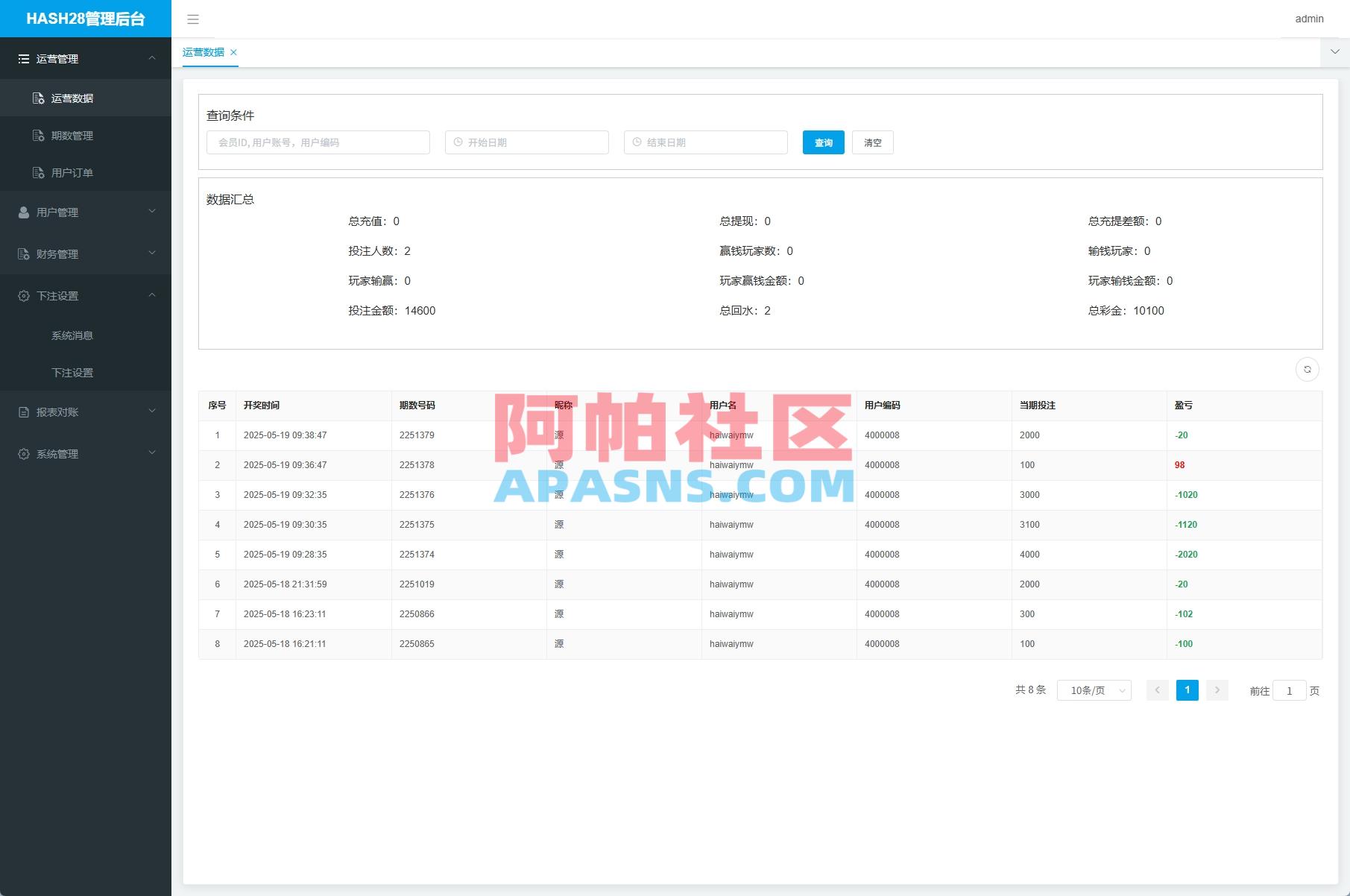The image size is (1350, 896).
Task: Open 报表对账 from the sidebar
Action: (57, 411)
